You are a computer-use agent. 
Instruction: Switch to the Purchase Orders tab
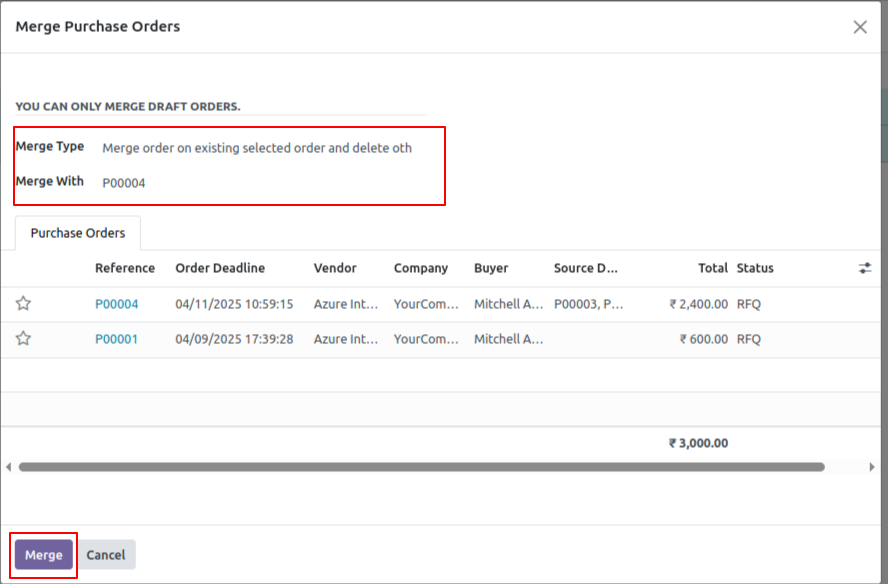[x=77, y=233]
